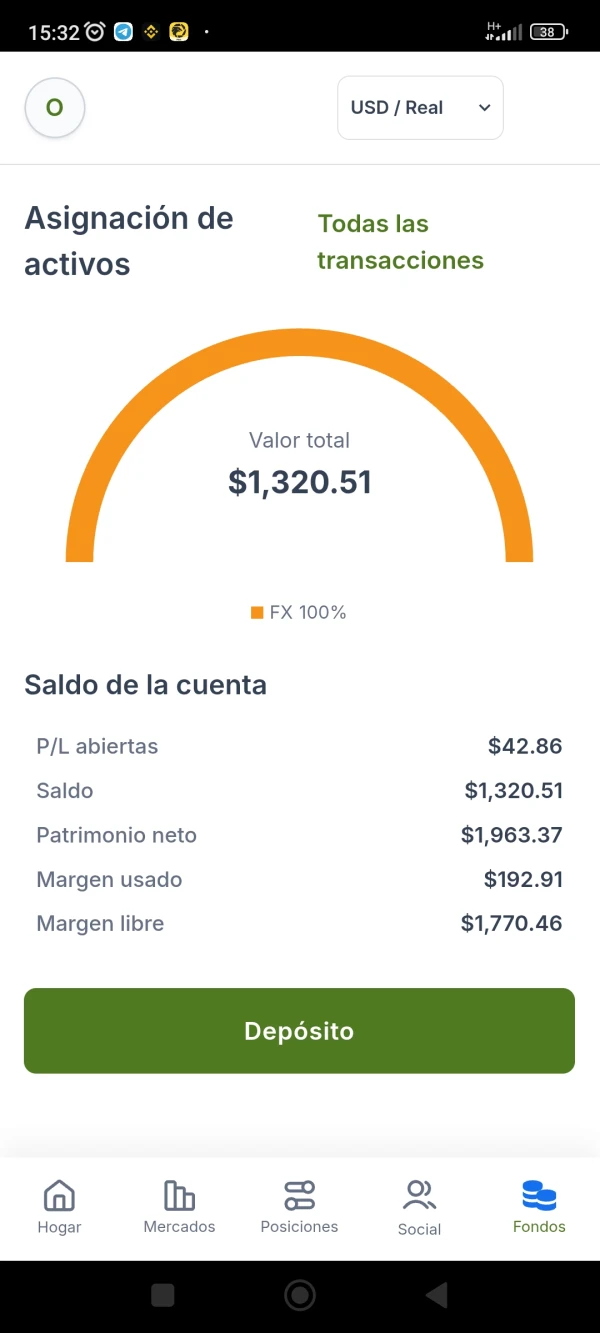The height and width of the screenshot is (1333, 600).
Task: Tap the Android back triangle button
Action: (x=436, y=1296)
